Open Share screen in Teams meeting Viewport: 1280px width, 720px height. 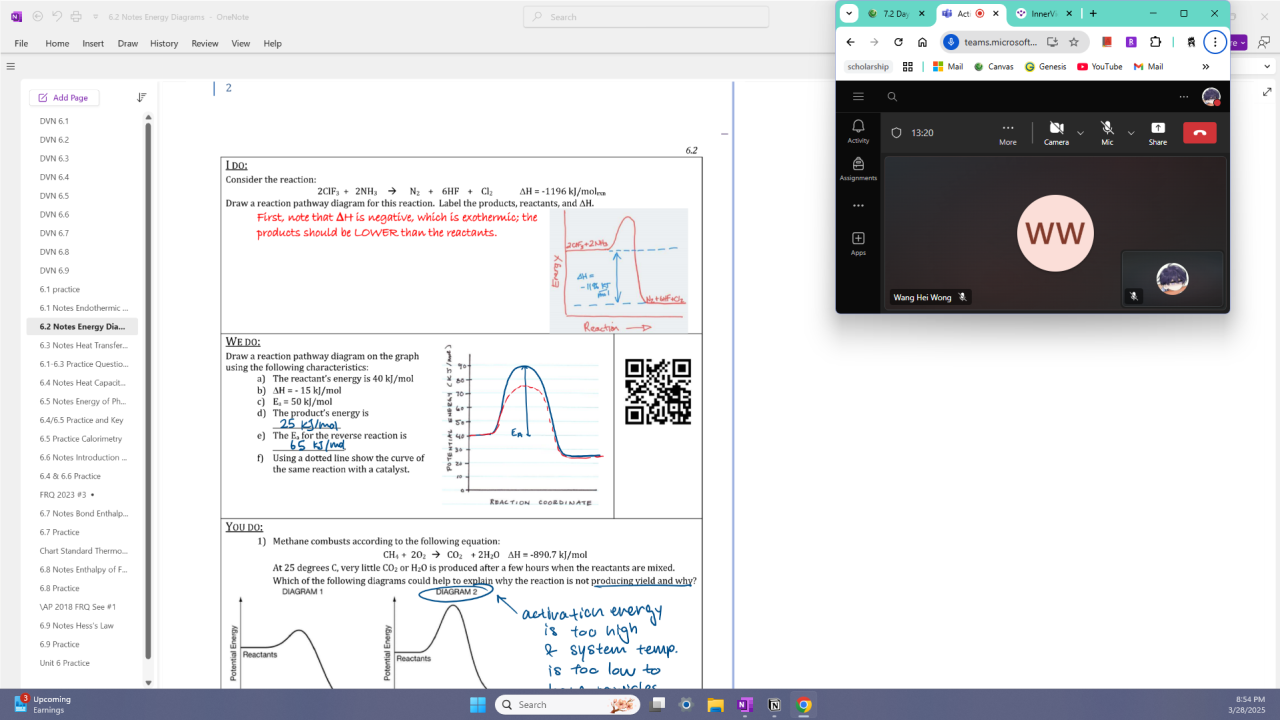(1157, 132)
